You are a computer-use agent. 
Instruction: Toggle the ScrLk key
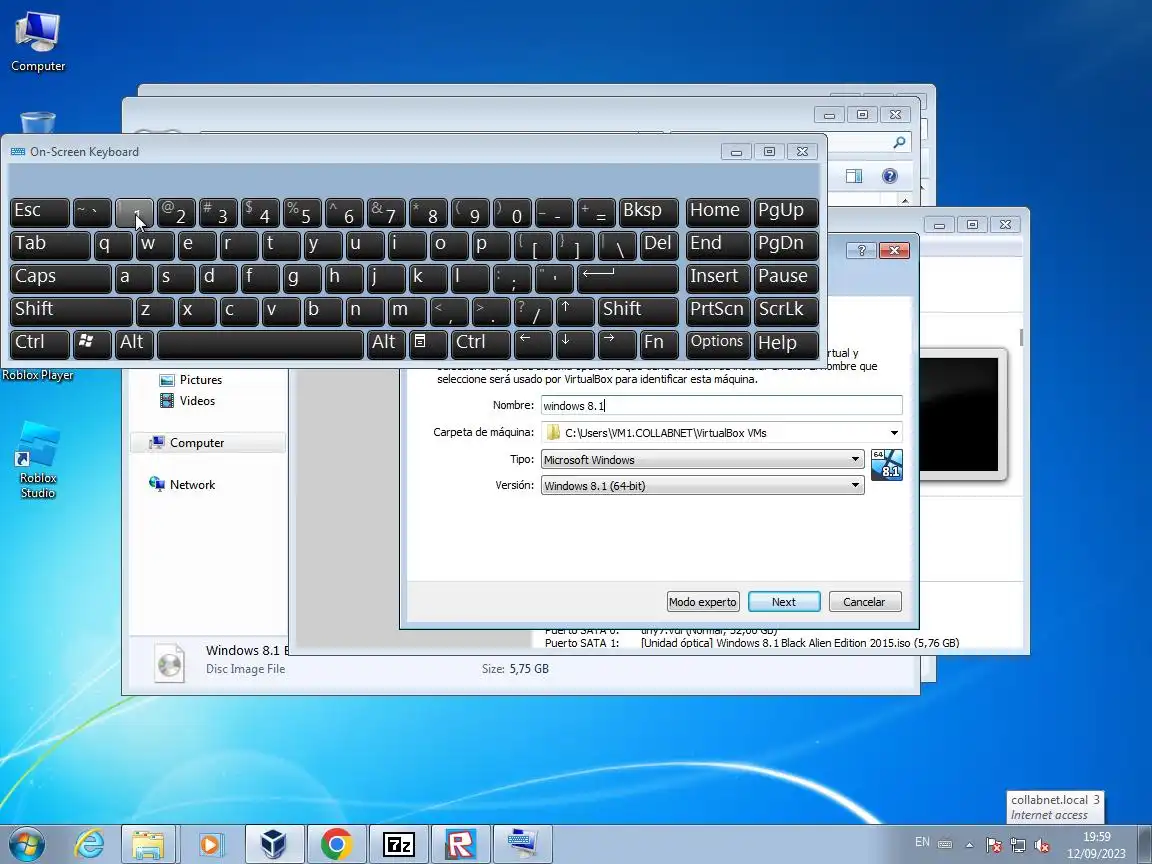[x=786, y=312]
